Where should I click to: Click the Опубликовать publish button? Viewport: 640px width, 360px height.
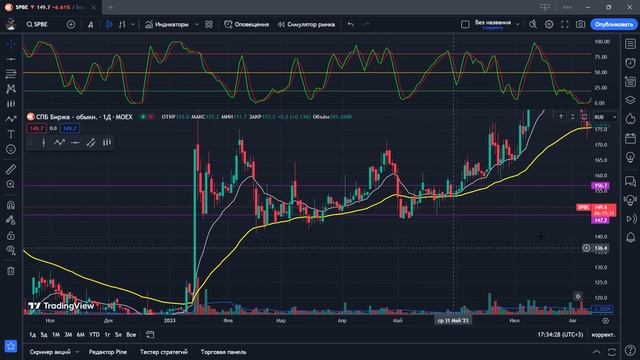tap(613, 24)
